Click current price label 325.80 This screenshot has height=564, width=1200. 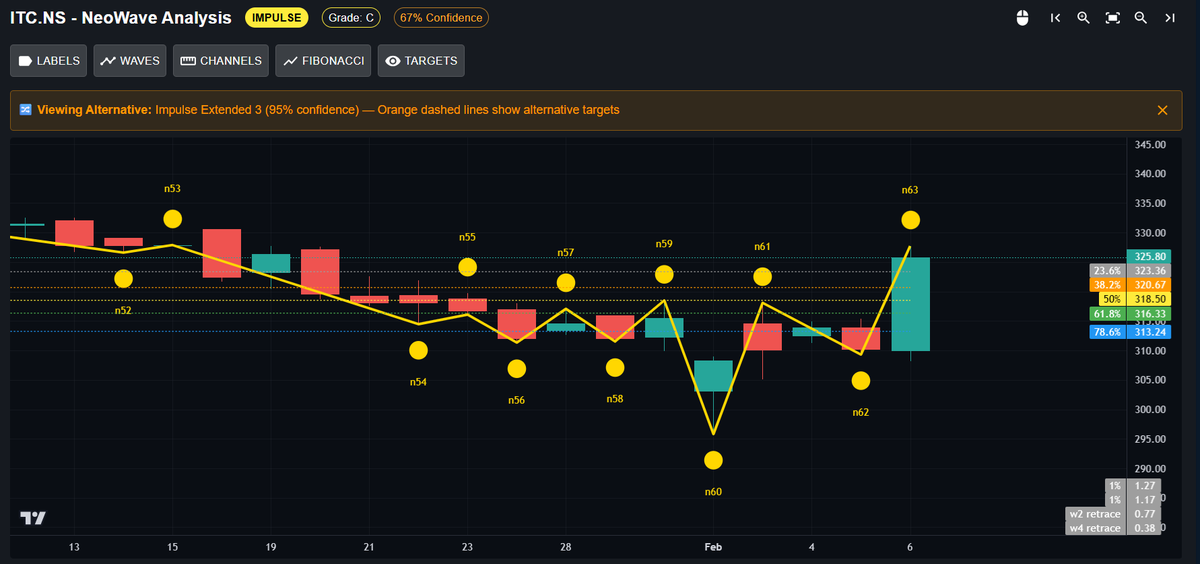pos(1151,257)
